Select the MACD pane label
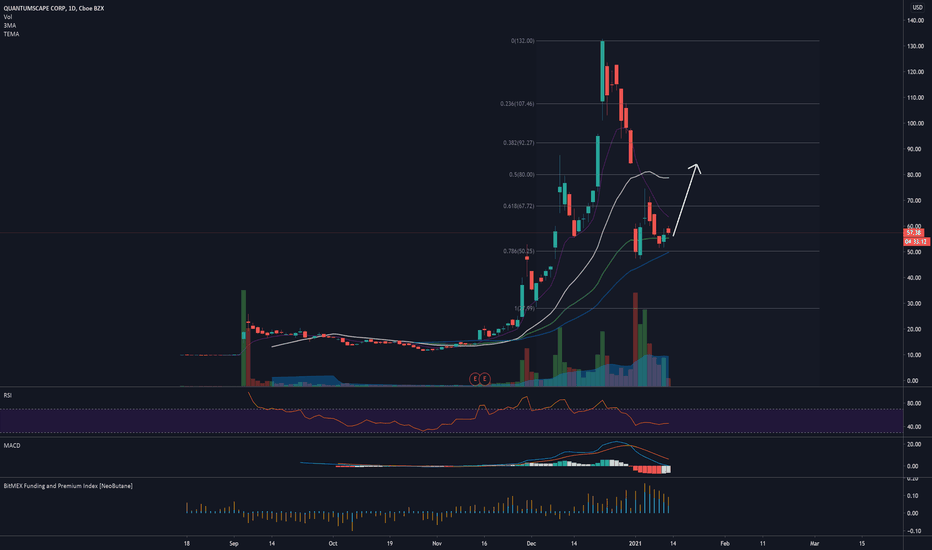Viewport: 932px width, 550px height. tap(12, 445)
